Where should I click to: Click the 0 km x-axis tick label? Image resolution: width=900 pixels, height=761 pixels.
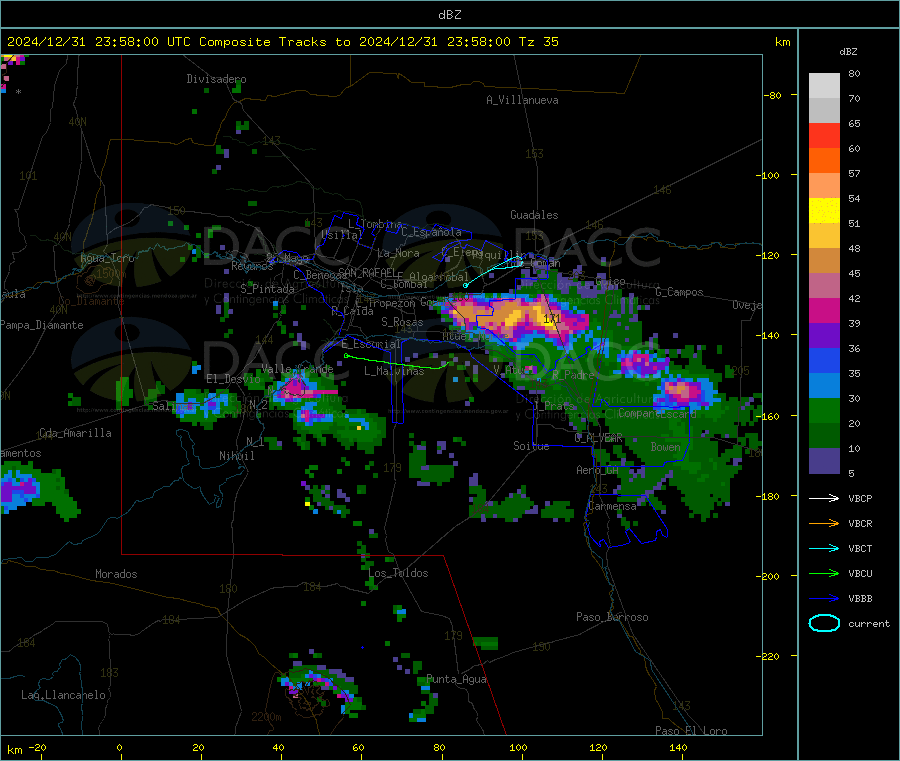tap(119, 747)
